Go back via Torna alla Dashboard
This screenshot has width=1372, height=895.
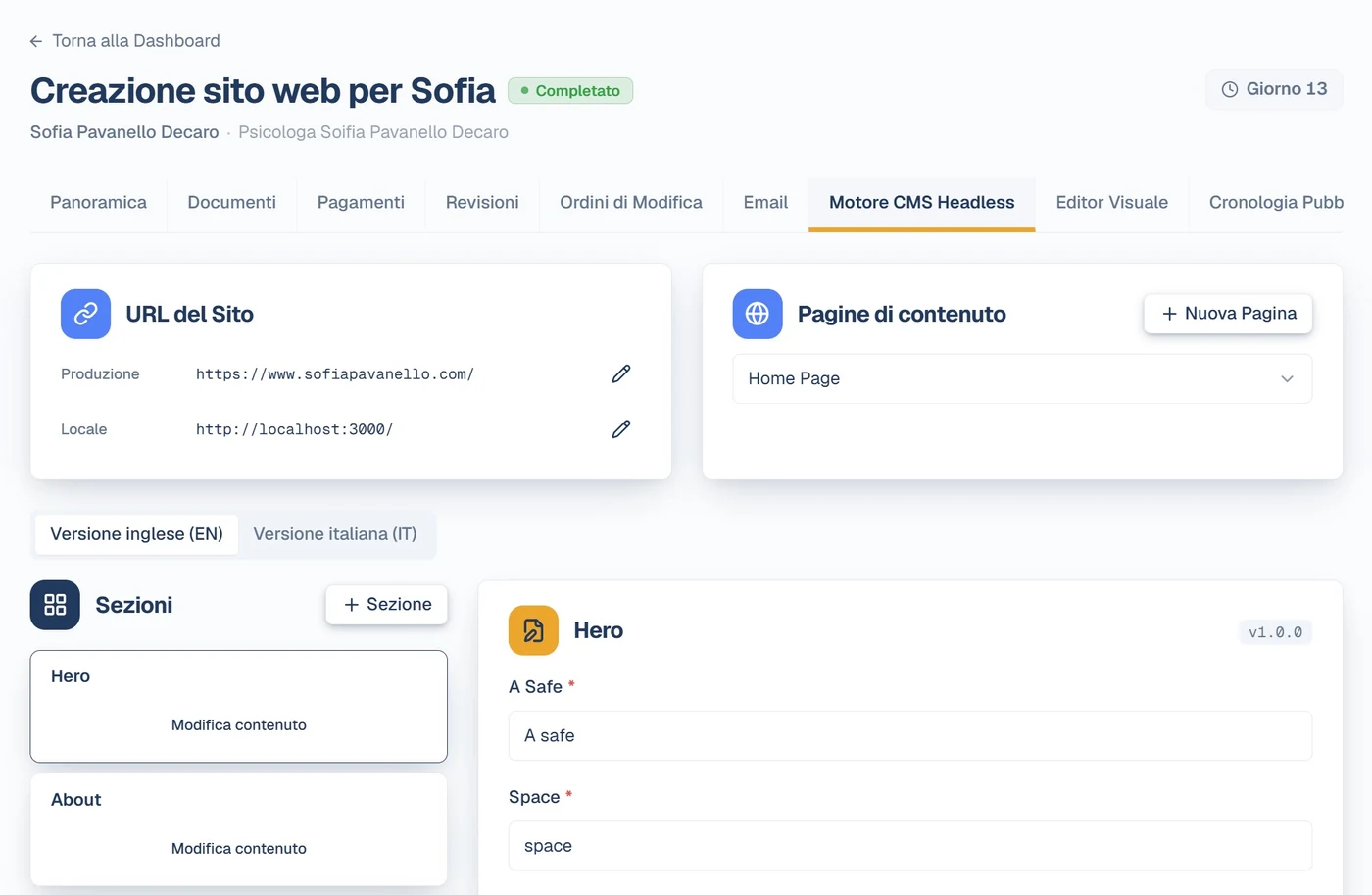pyautogui.click(x=124, y=41)
